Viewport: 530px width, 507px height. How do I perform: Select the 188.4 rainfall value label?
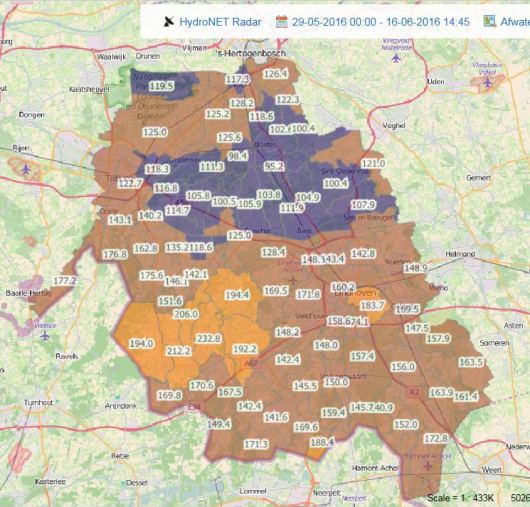tap(322, 442)
